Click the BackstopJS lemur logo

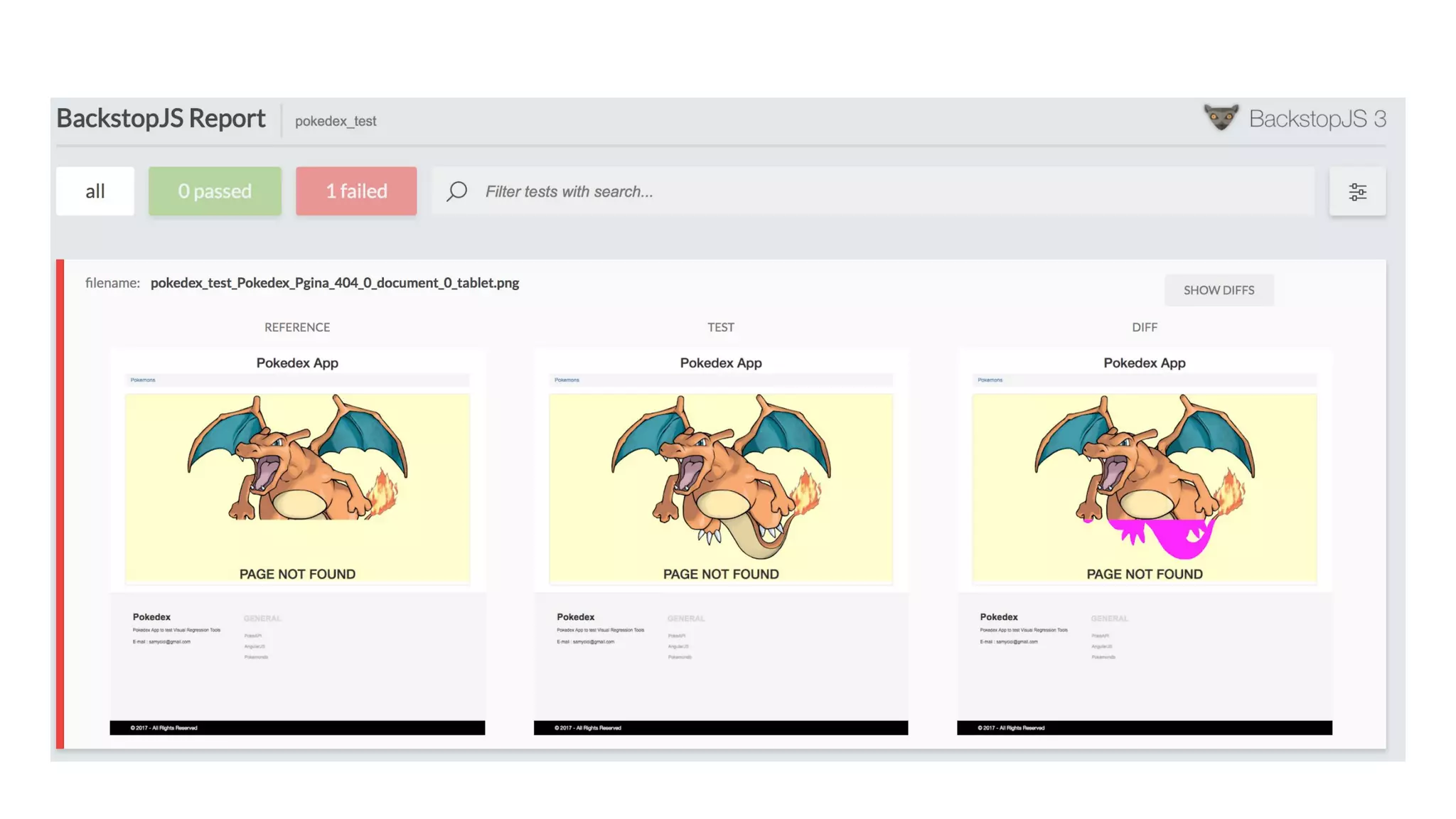(x=1221, y=117)
